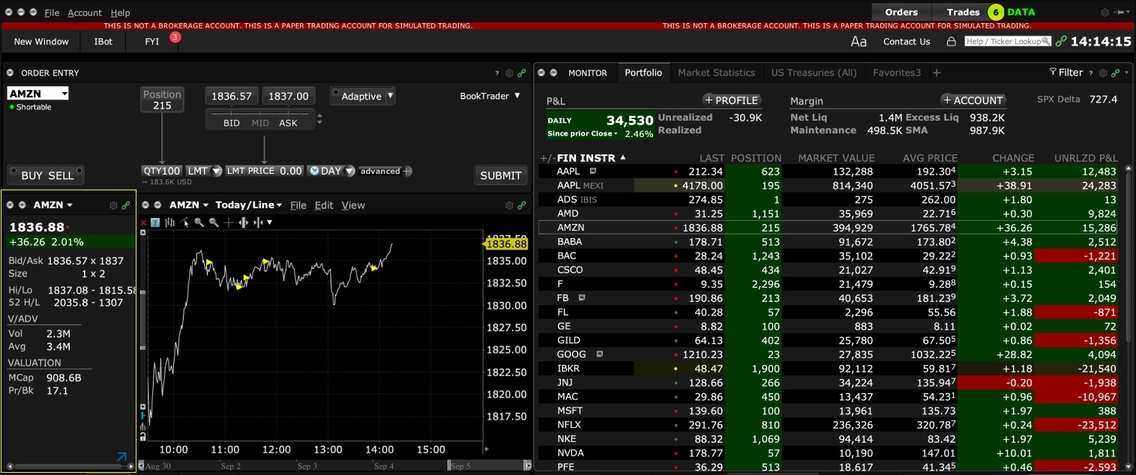The image size is (1136, 475).
Task: Click the lock icon beside Contact Us
Action: [x=950, y=41]
